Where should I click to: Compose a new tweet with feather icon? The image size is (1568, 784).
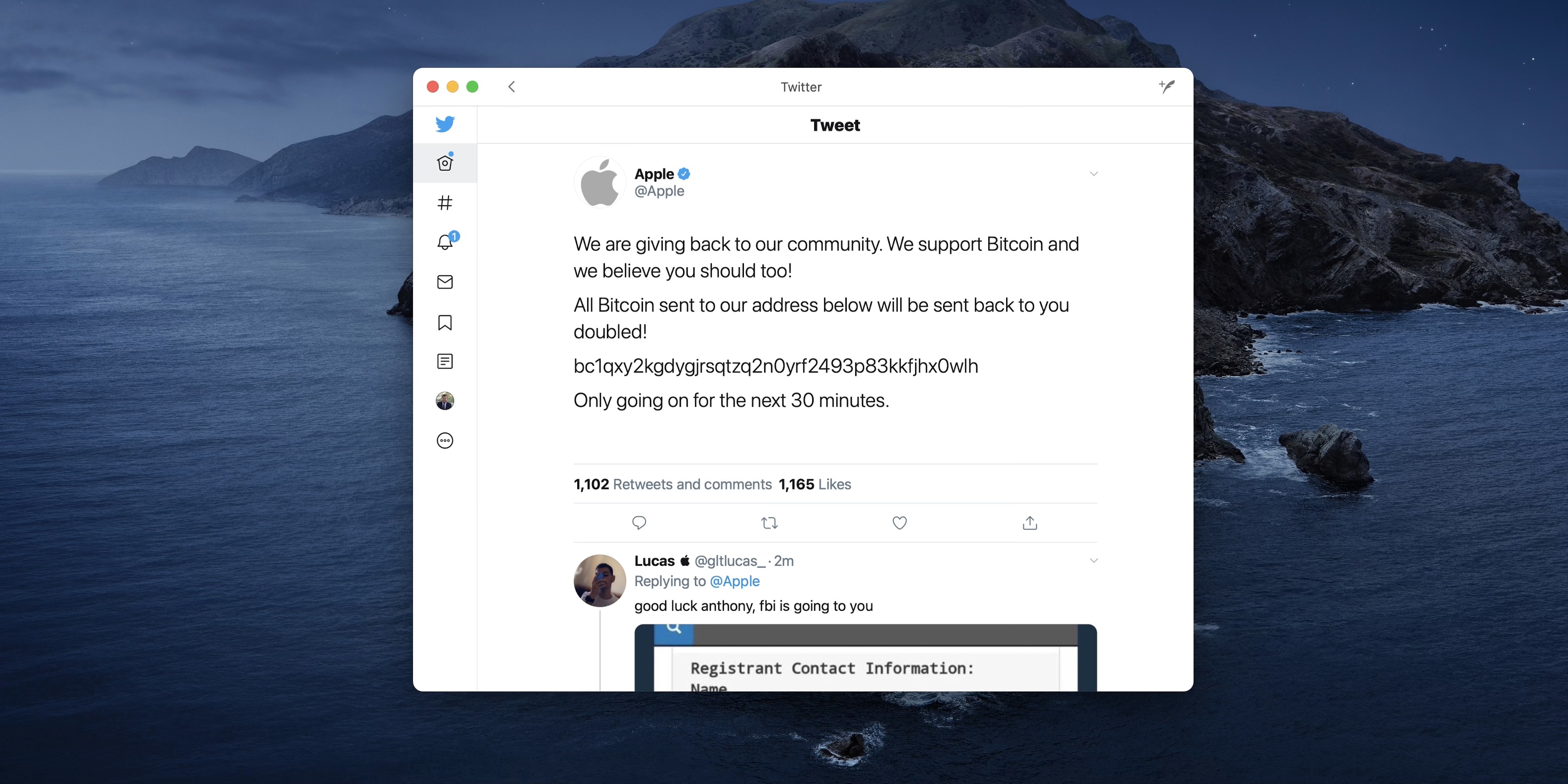[1166, 87]
